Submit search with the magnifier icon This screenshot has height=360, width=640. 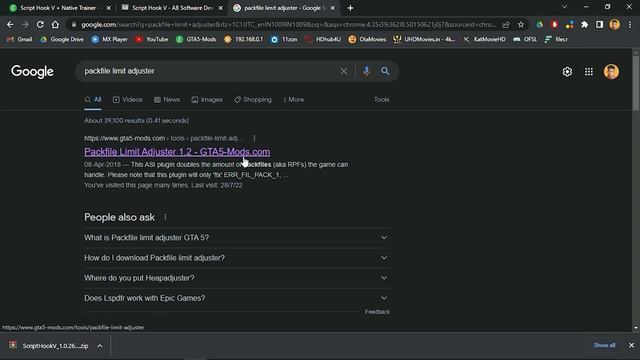[385, 71]
